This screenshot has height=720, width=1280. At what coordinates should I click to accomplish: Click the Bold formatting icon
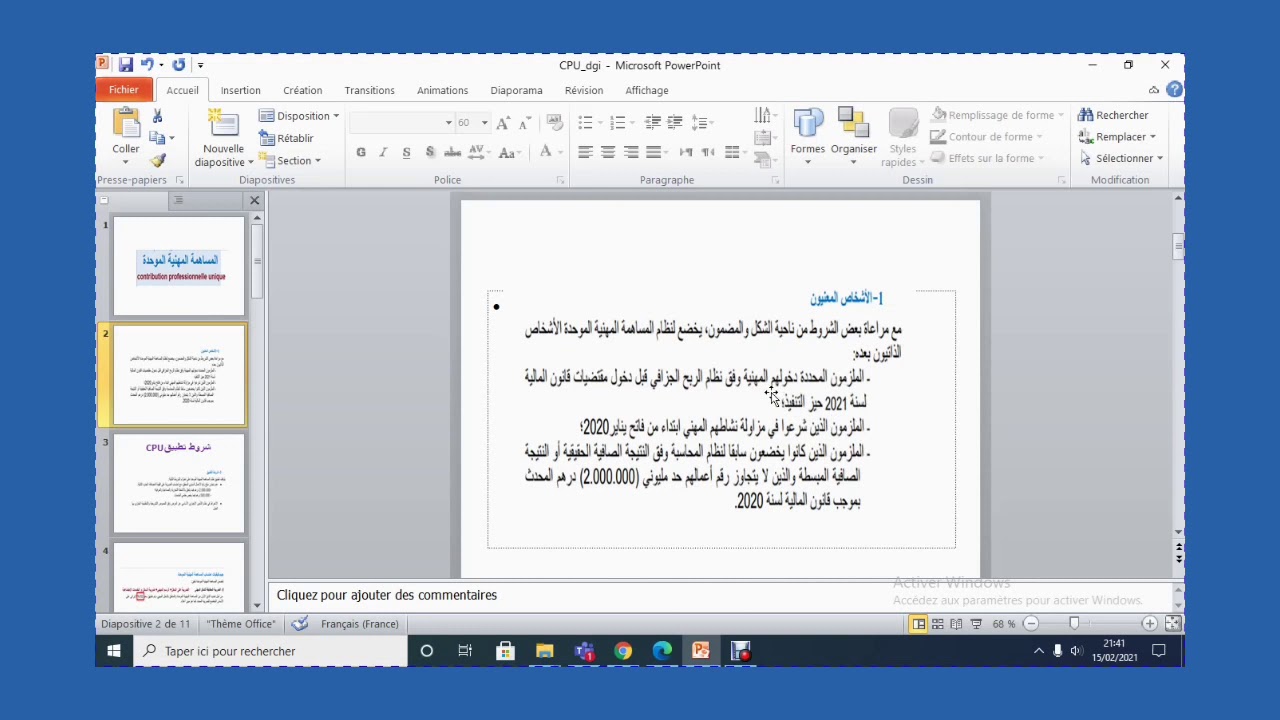coord(361,152)
